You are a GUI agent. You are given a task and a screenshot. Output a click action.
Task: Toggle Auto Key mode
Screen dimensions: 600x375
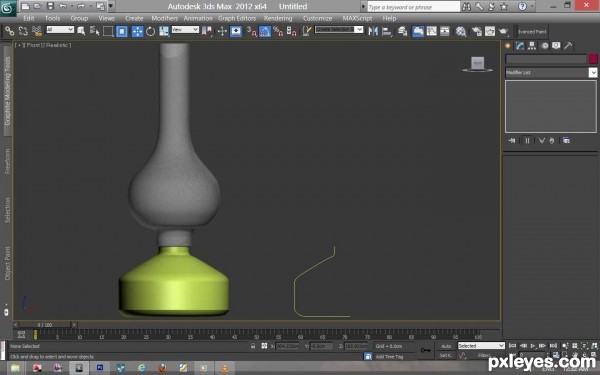[446, 346]
